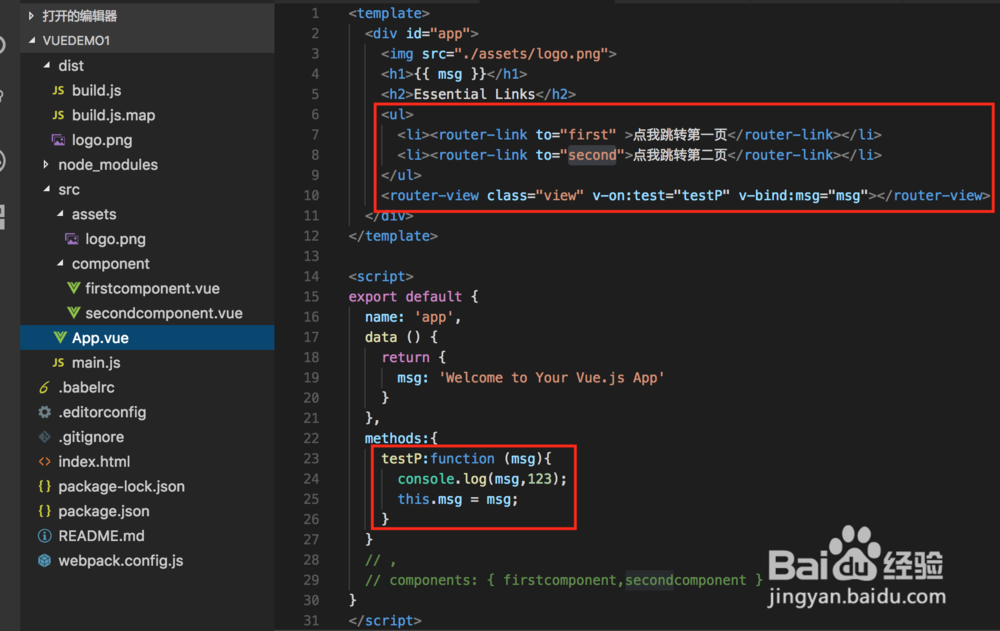The image size is (1000, 631).
Task: Collapse the component folder
Action: click(x=60, y=264)
